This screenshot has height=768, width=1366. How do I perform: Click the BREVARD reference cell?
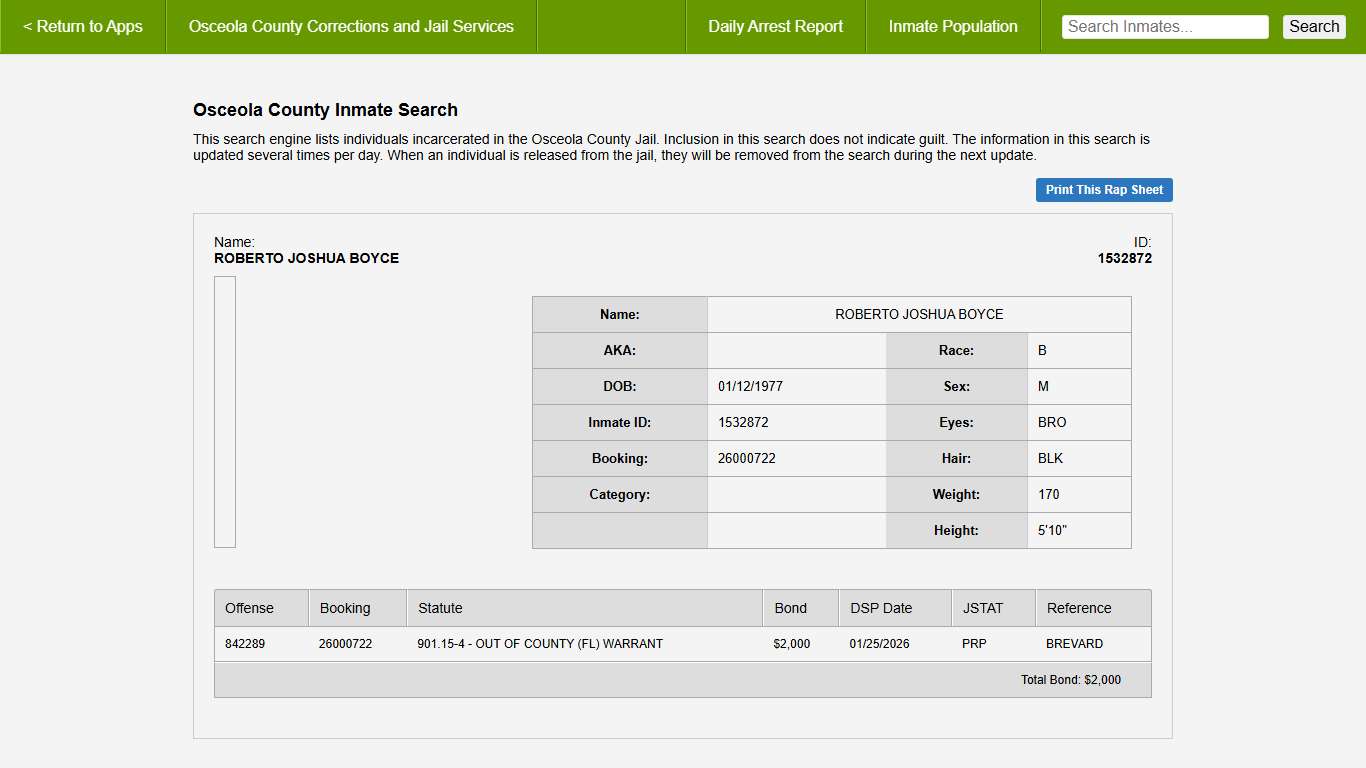pyautogui.click(x=1074, y=644)
